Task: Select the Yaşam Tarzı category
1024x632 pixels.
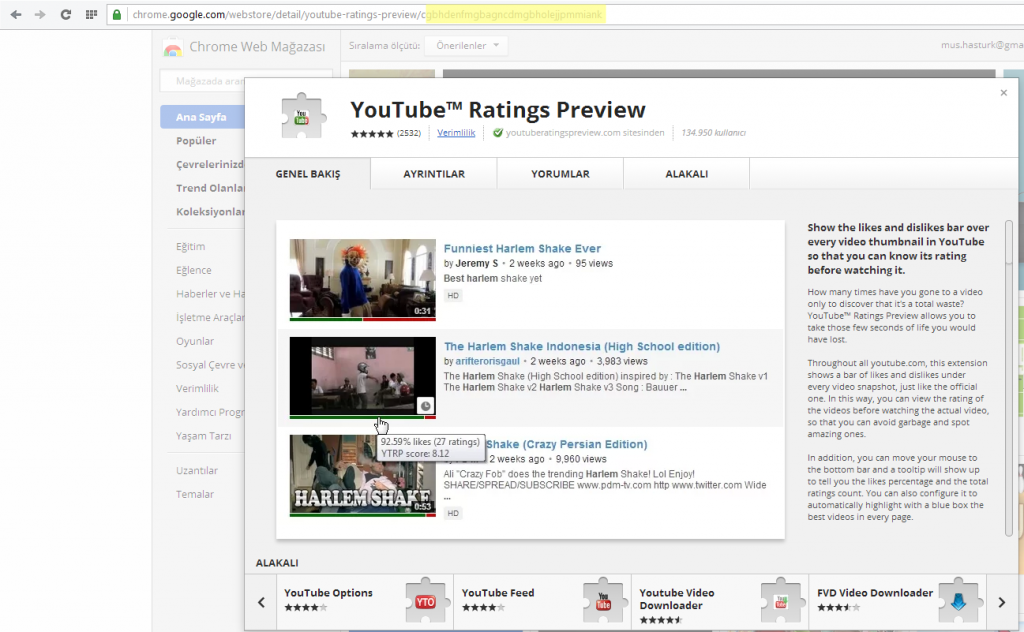Action: point(203,435)
